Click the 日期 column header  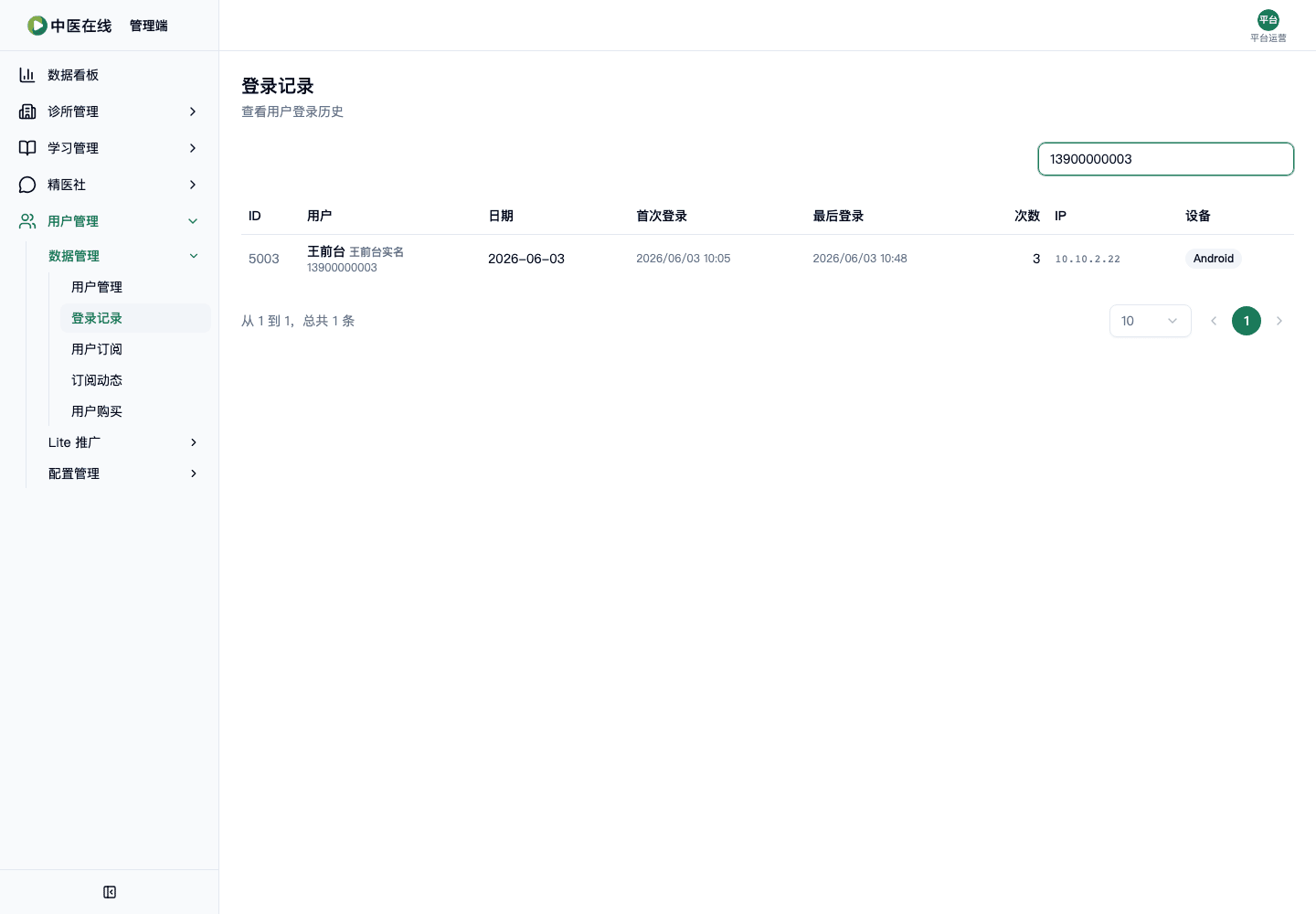click(x=501, y=216)
